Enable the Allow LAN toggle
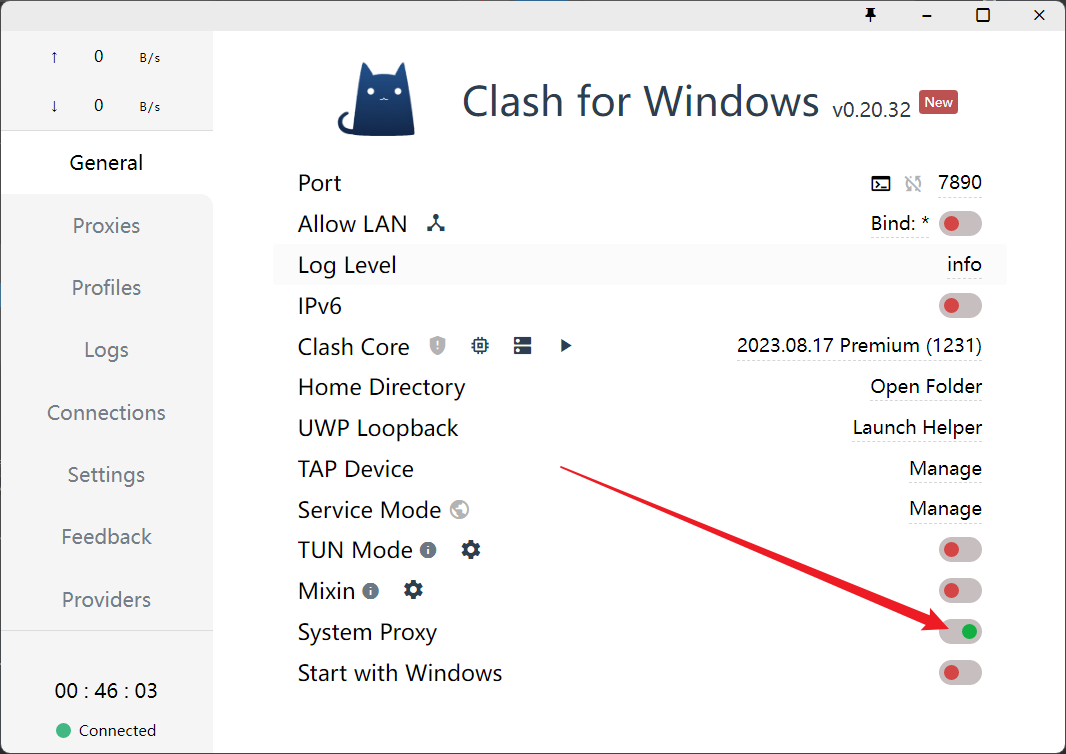Screen dimensions: 1066x754 point(960,224)
